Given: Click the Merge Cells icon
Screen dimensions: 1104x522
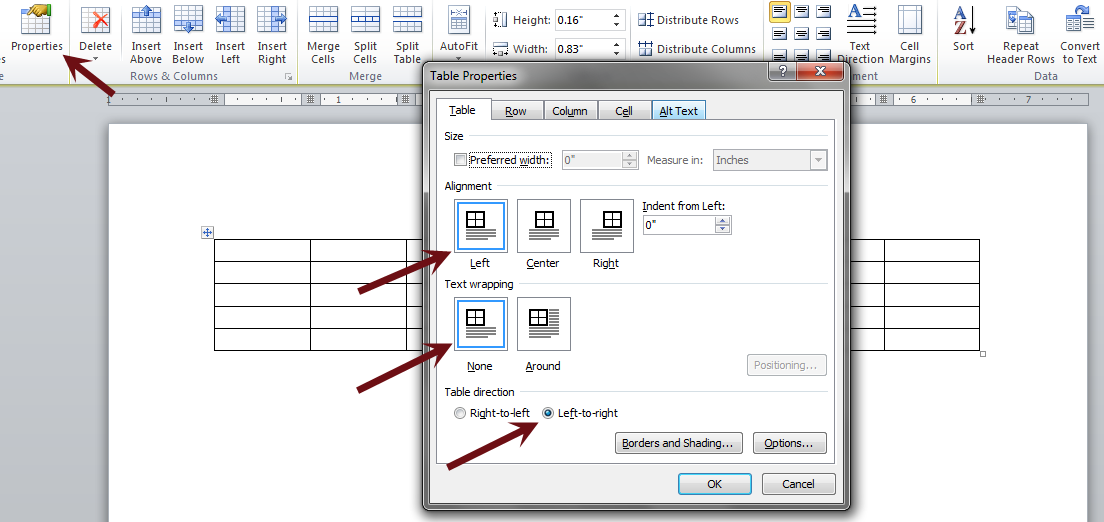Looking at the screenshot, I should click(323, 20).
